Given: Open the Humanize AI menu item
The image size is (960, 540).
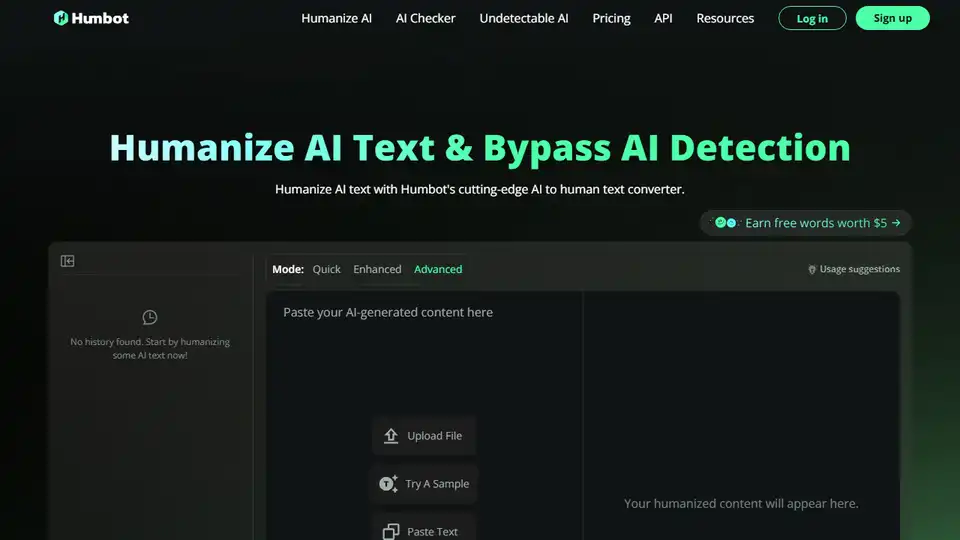Looking at the screenshot, I should tap(336, 18).
